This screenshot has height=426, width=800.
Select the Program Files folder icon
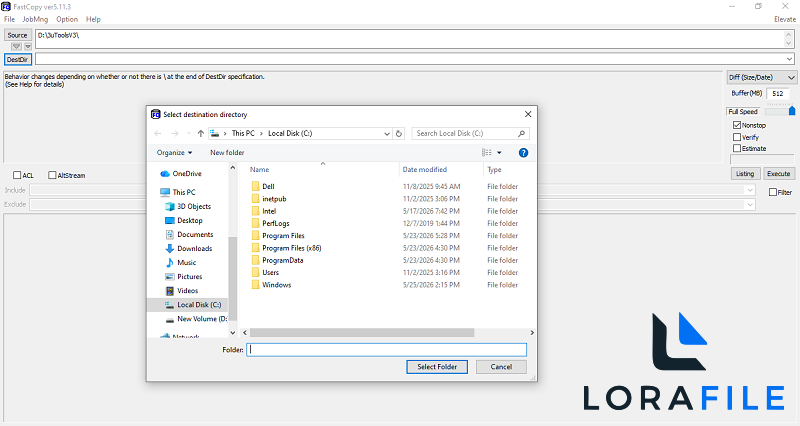click(x=256, y=235)
